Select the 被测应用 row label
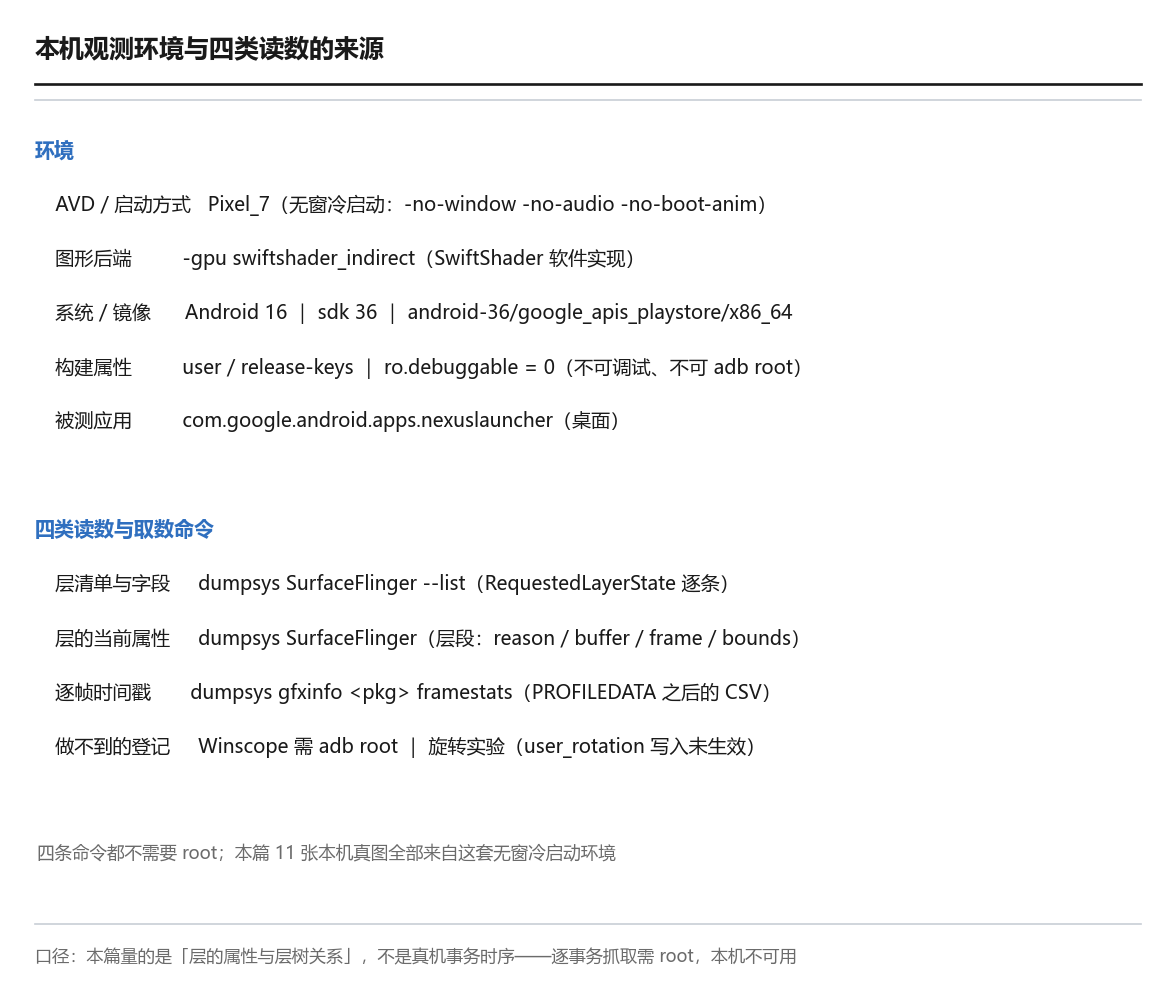1175x996 pixels. click(x=93, y=420)
